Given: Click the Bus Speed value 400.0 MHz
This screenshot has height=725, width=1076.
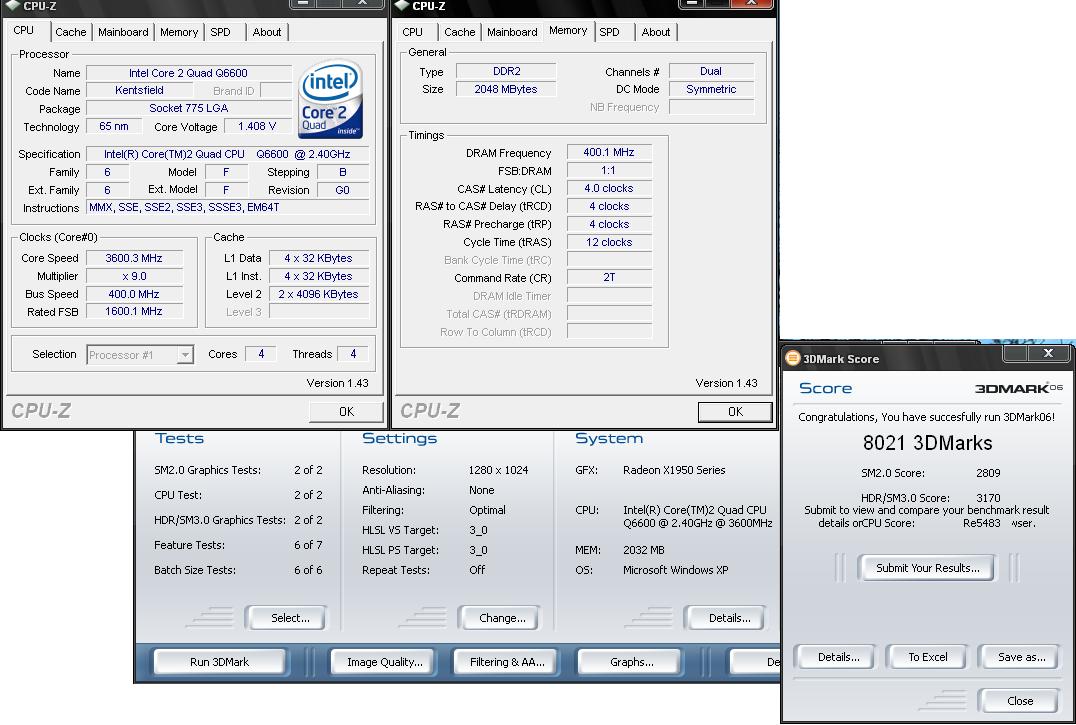Looking at the screenshot, I should [134, 294].
